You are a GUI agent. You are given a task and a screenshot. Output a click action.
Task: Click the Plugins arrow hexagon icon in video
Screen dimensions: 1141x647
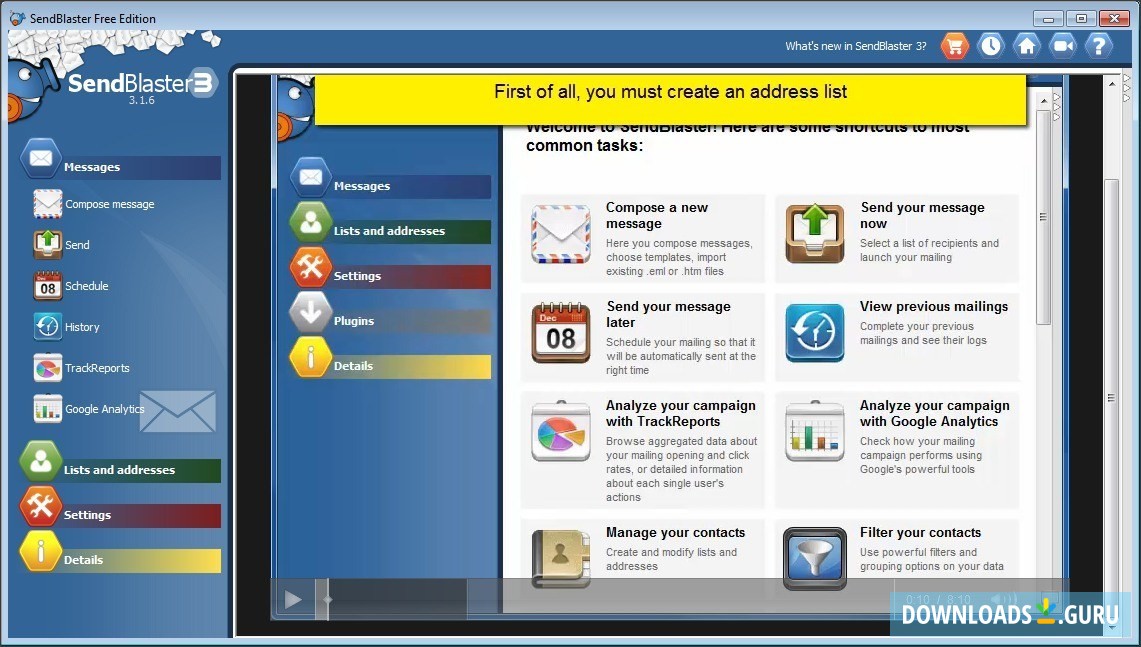[x=311, y=312]
